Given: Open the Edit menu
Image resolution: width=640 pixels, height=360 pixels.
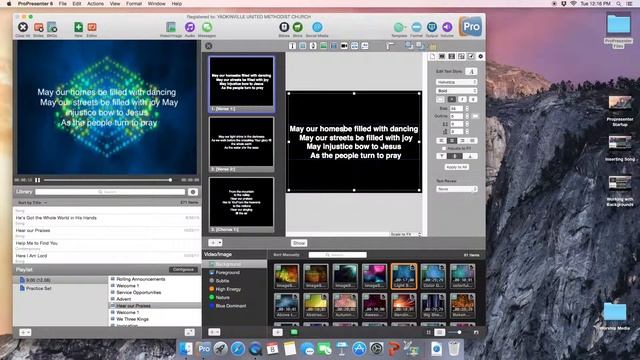Looking at the screenshot, I should 77,4.
